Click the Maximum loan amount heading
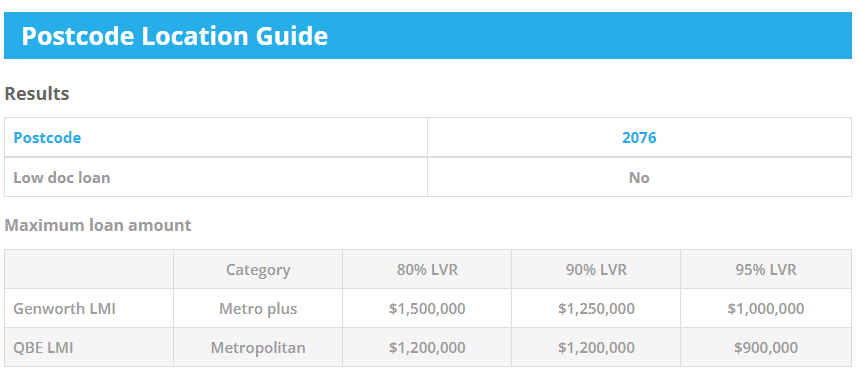The width and height of the screenshot is (859, 377). pyautogui.click(x=98, y=225)
